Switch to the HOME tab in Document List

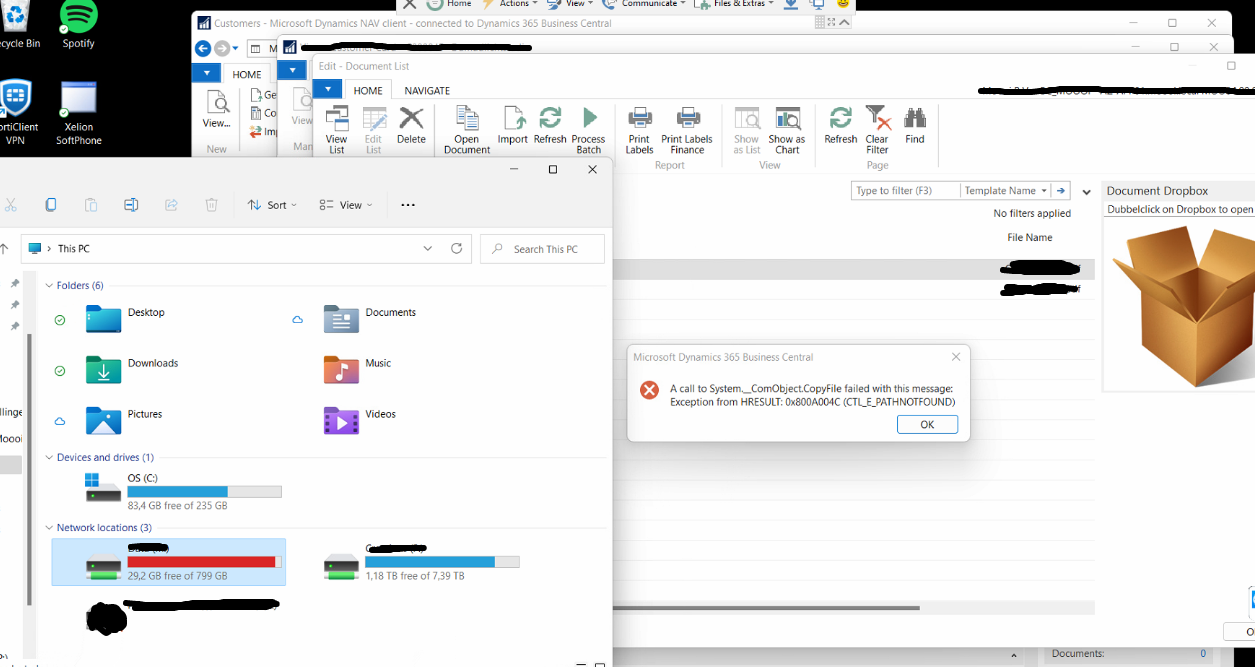click(x=368, y=90)
